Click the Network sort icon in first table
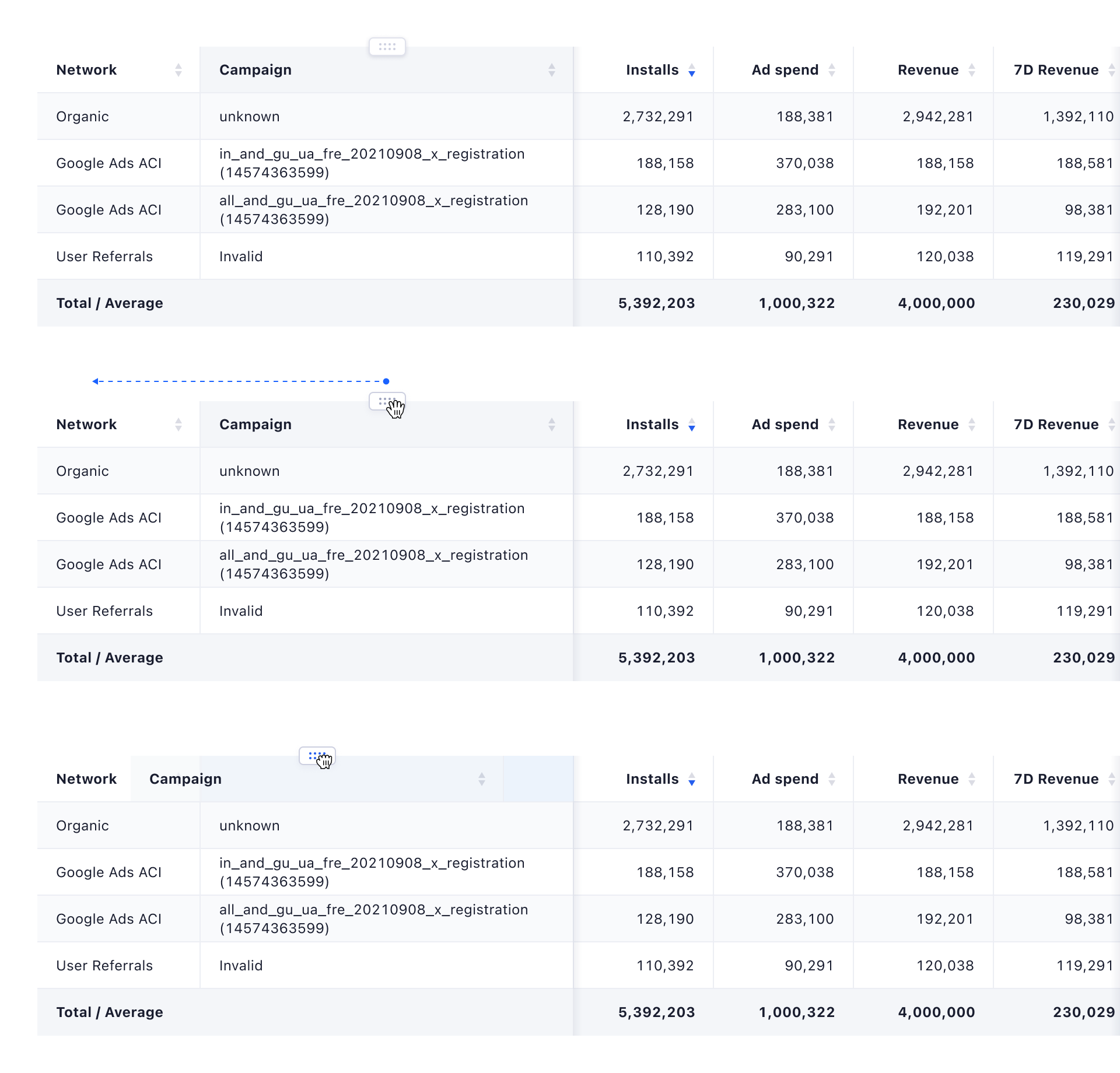Image resolution: width=1120 pixels, height=1073 pixels. click(178, 70)
